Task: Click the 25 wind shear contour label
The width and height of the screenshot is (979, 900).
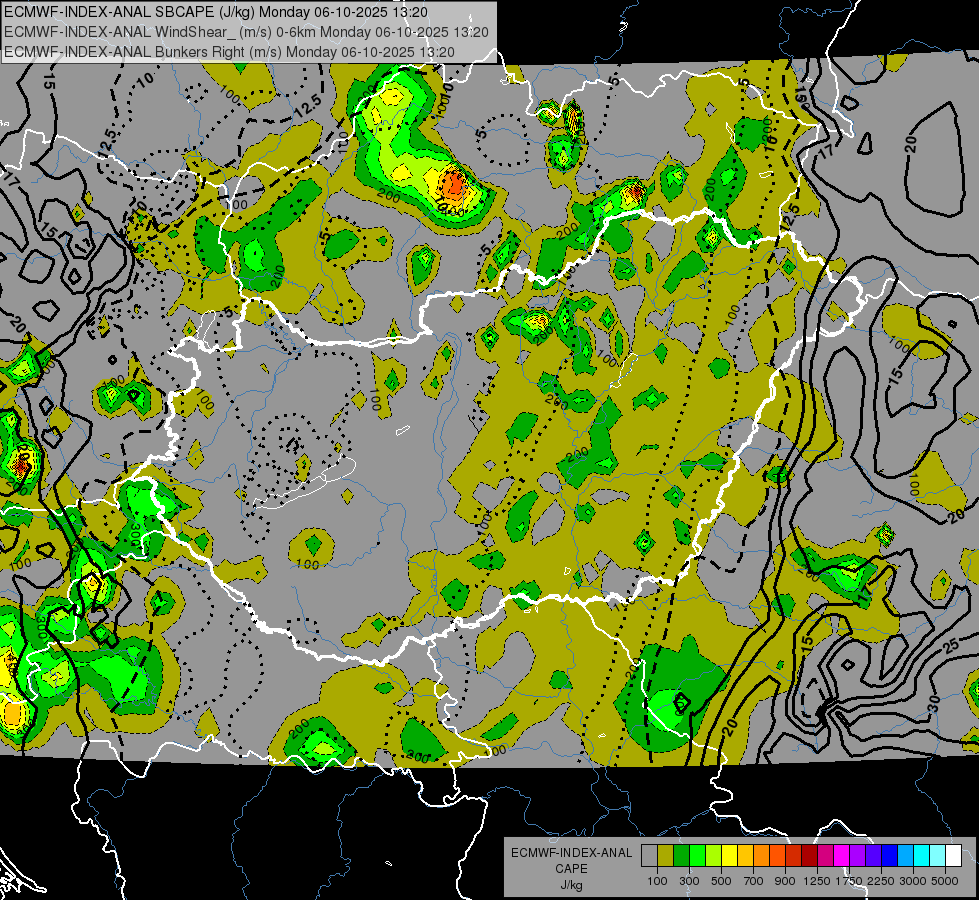Action: click(951, 646)
